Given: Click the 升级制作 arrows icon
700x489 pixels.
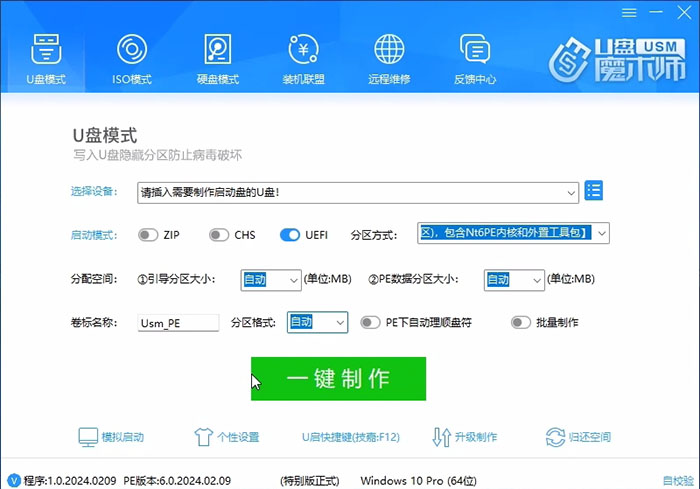Looking at the screenshot, I should click(442, 437).
